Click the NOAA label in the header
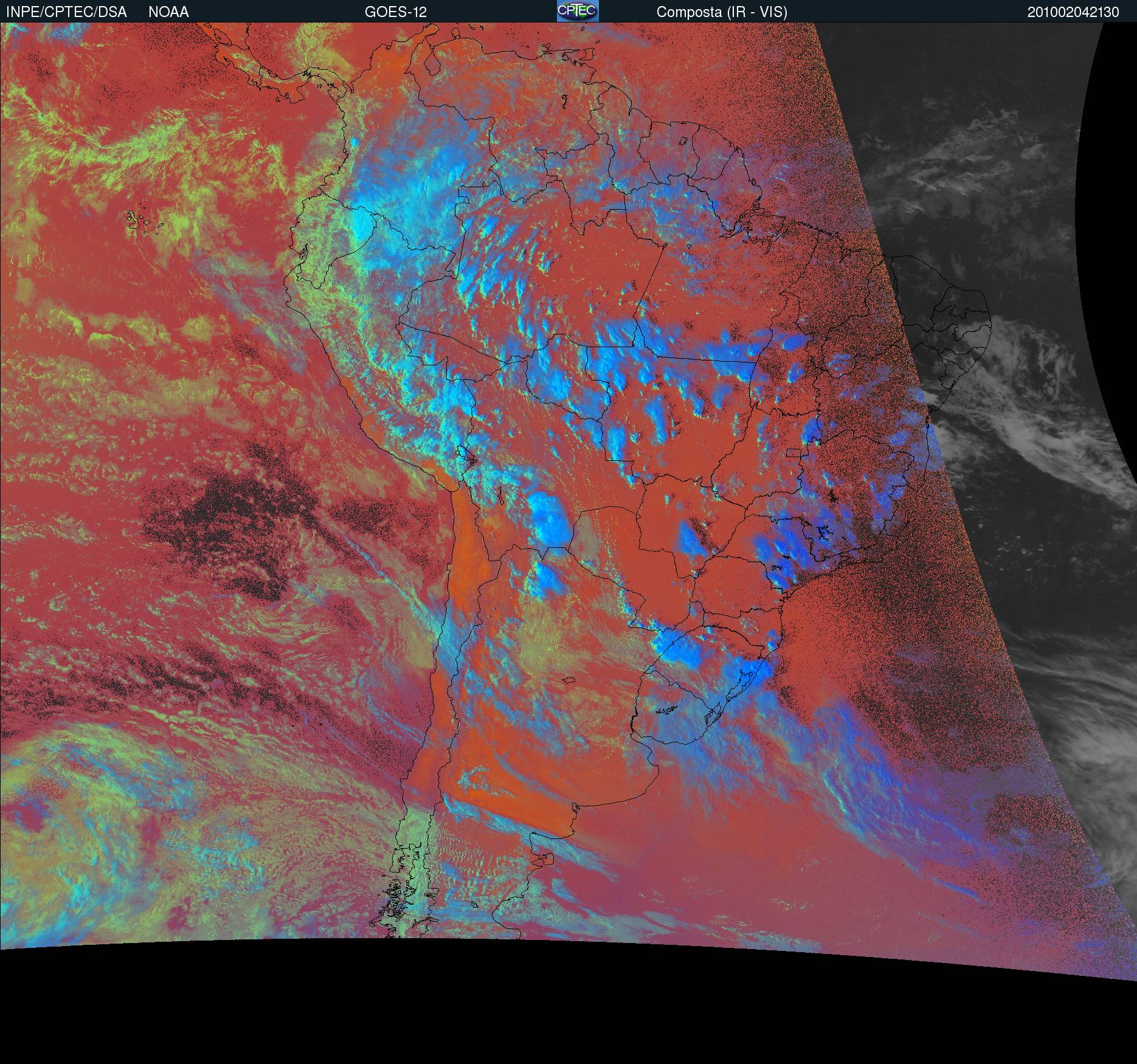 tap(168, 12)
